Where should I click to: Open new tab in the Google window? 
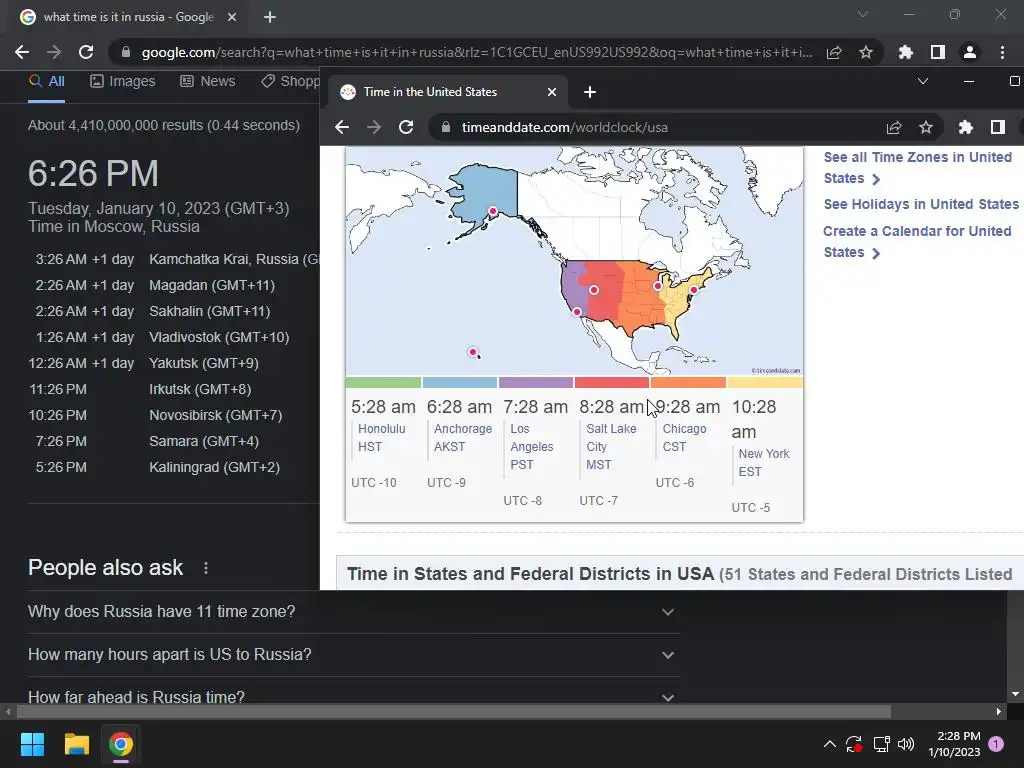270,17
